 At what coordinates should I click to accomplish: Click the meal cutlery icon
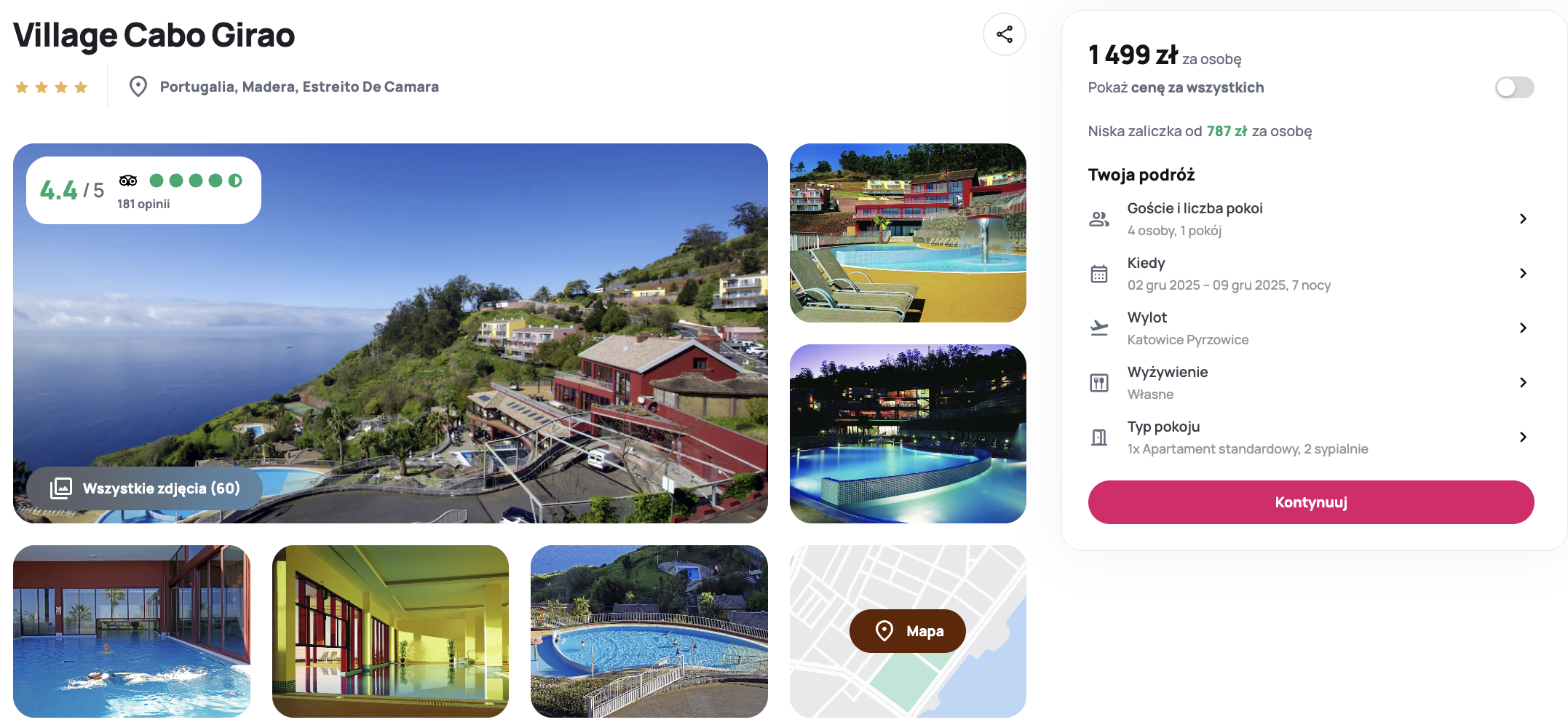tap(1098, 383)
